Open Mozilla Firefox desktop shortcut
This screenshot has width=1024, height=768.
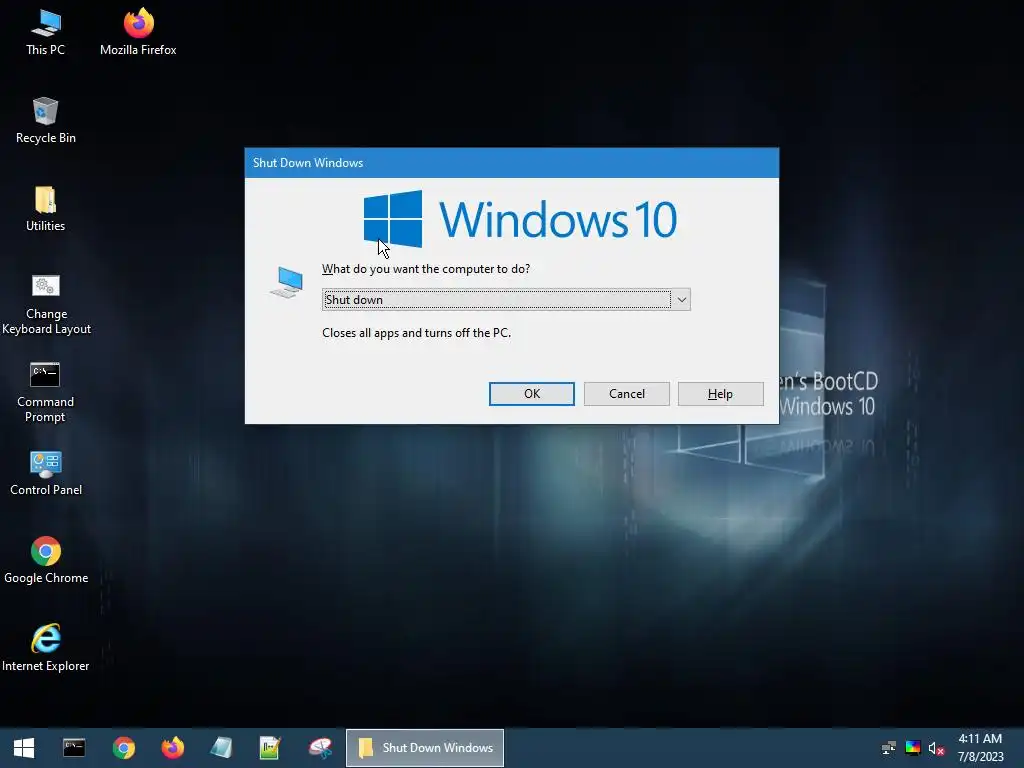pos(138,33)
